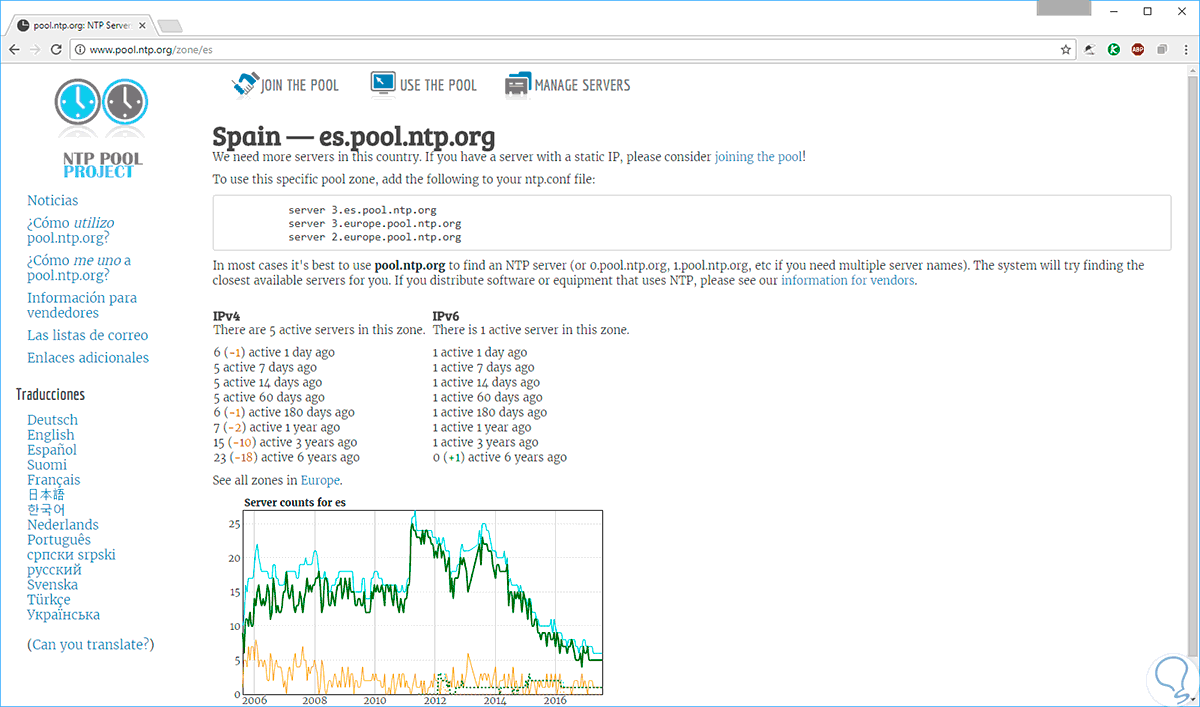Switch language to русский
Viewport: 1200px width, 707px height.
click(x=52, y=570)
